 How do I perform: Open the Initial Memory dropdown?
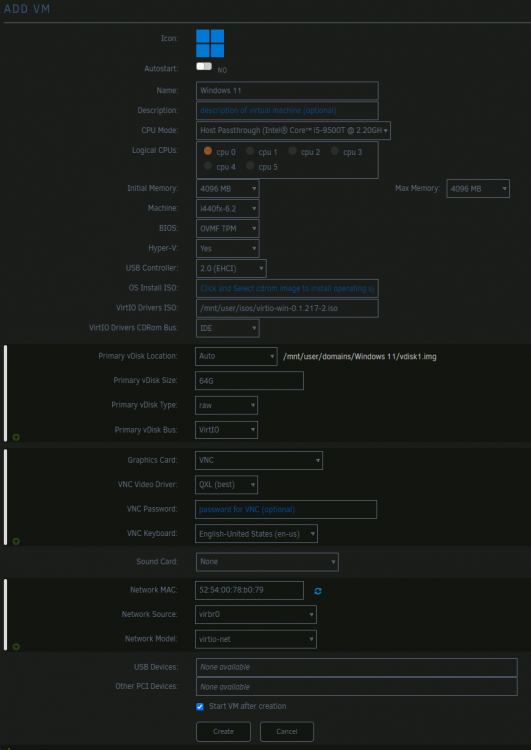[228, 188]
